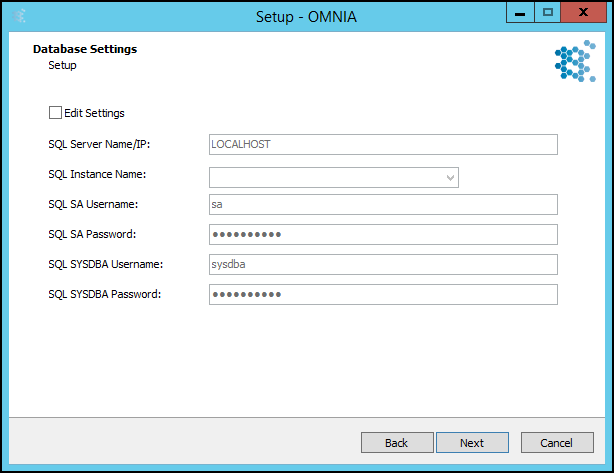614x473 pixels.
Task: Click the SQL Server Name/IP field
Action: click(x=383, y=144)
